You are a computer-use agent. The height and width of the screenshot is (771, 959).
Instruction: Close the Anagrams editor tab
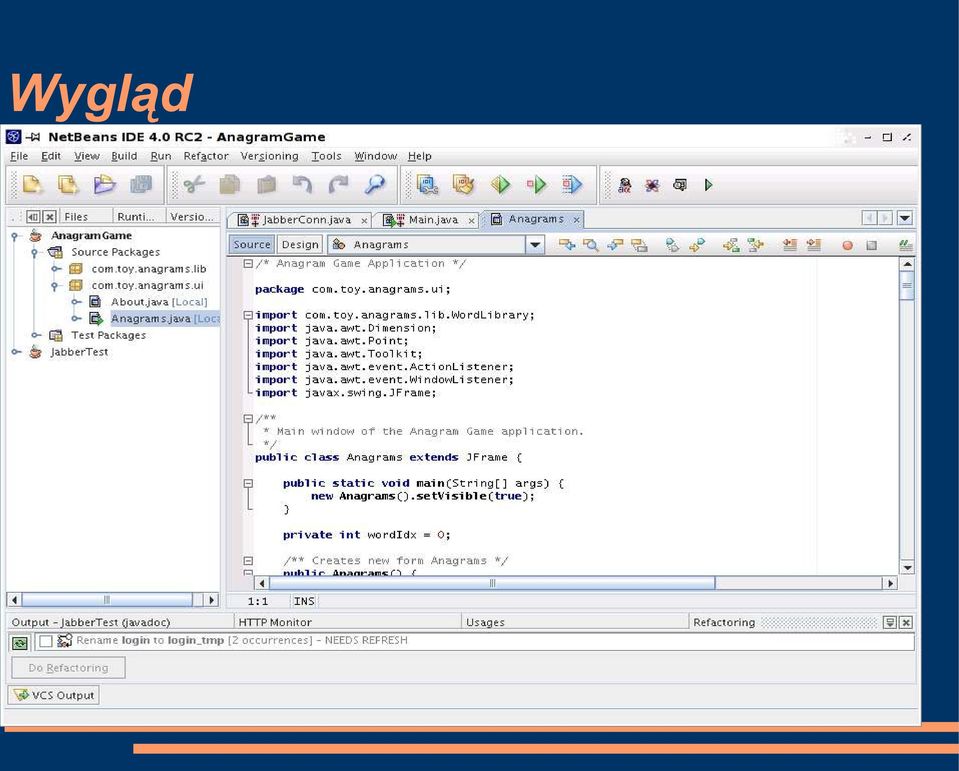click(x=576, y=219)
